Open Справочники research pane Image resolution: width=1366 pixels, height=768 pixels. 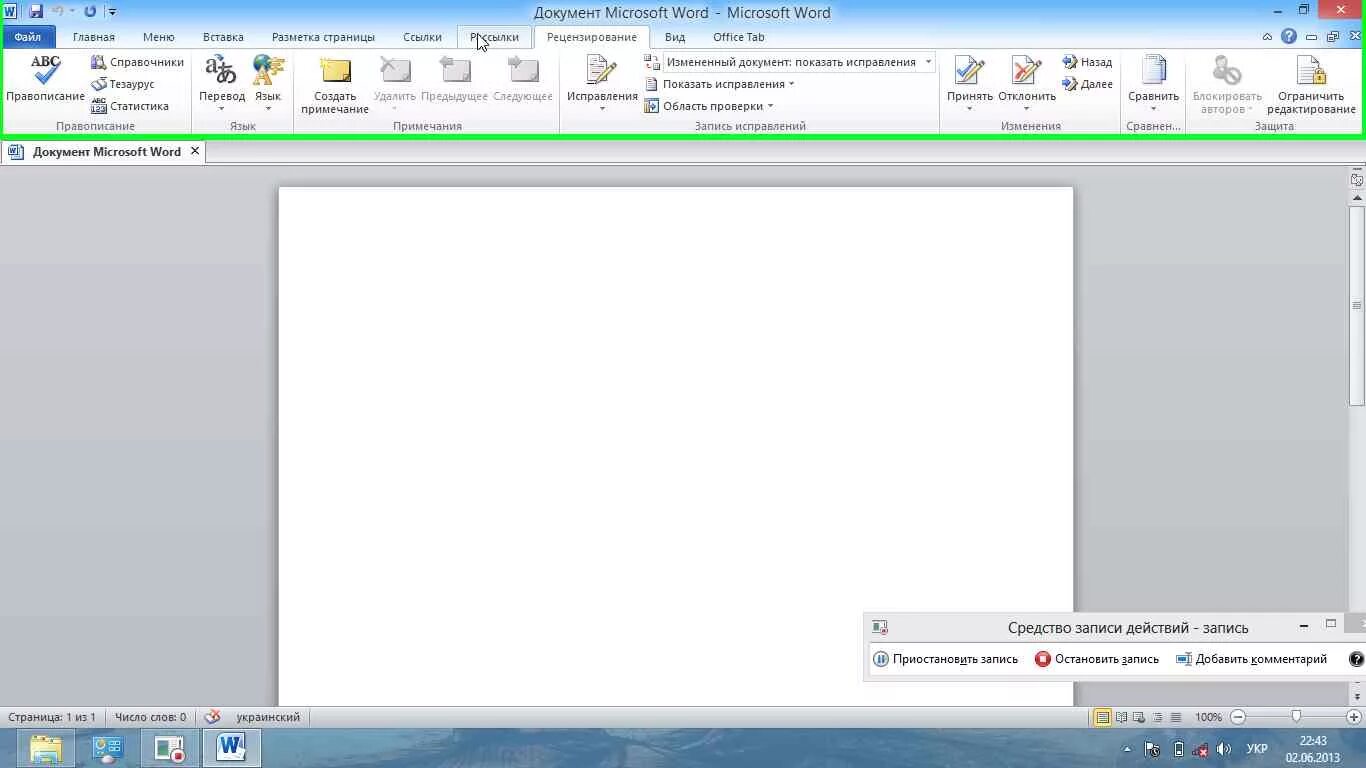137,62
